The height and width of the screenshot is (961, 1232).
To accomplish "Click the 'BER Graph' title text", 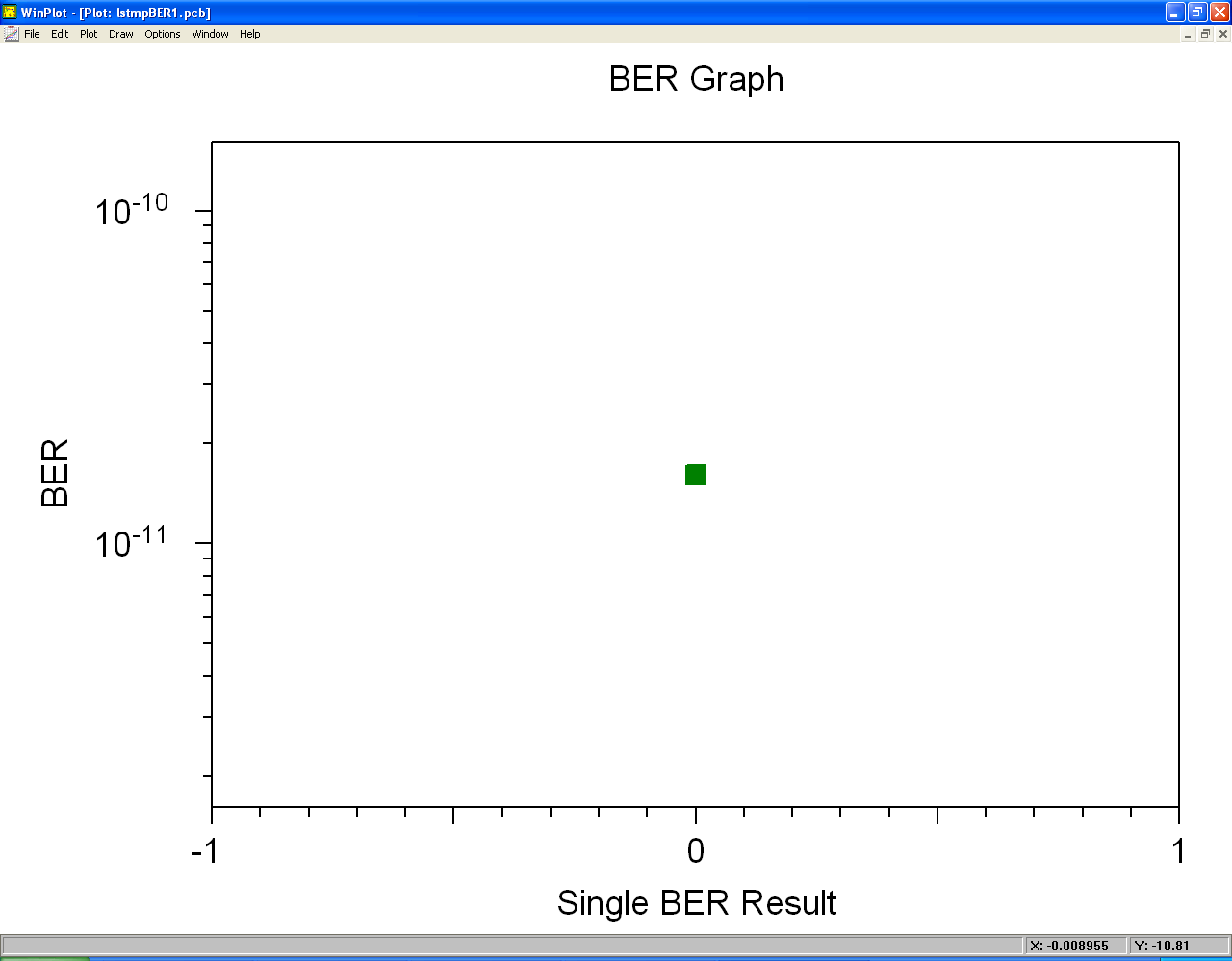I will [x=697, y=79].
